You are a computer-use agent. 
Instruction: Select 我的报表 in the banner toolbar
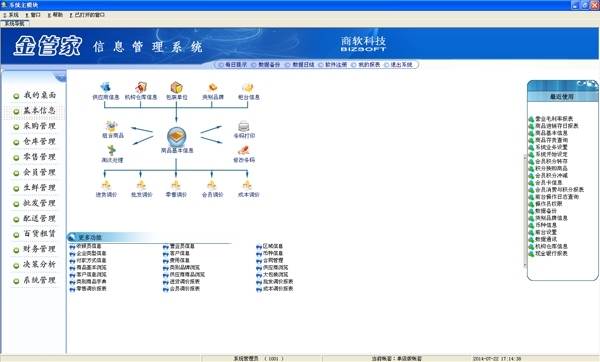(x=366, y=65)
